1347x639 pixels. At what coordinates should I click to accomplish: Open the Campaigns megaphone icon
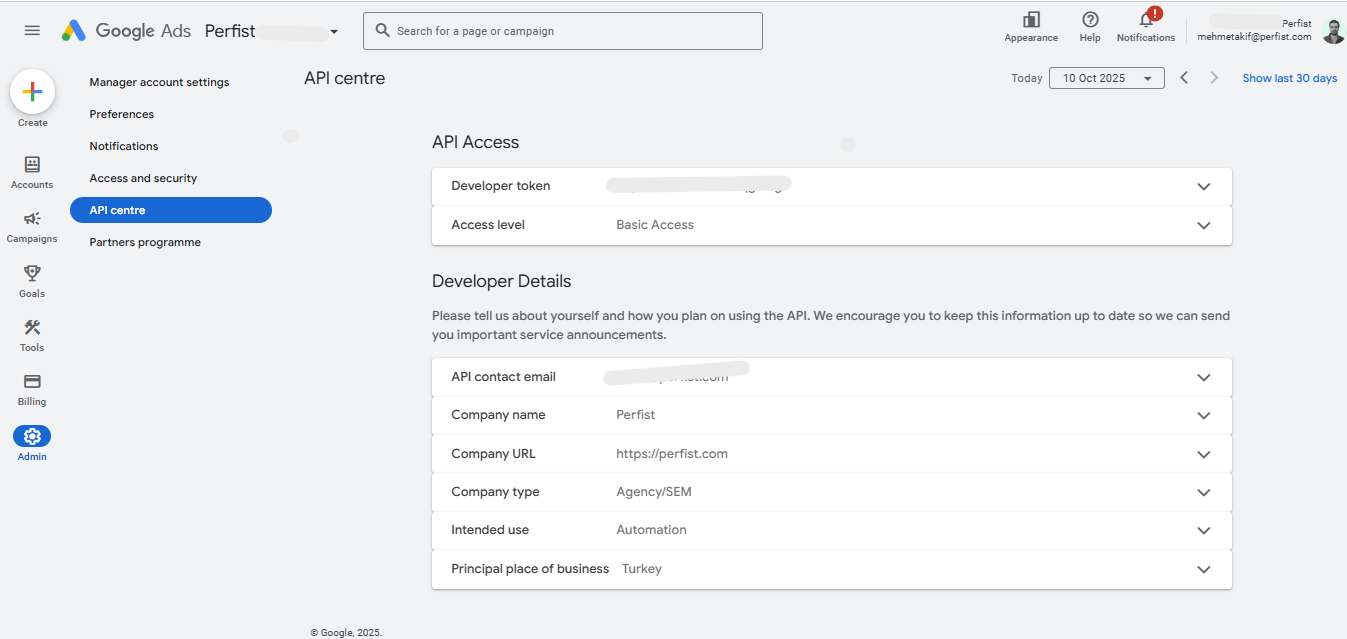pyautogui.click(x=32, y=219)
